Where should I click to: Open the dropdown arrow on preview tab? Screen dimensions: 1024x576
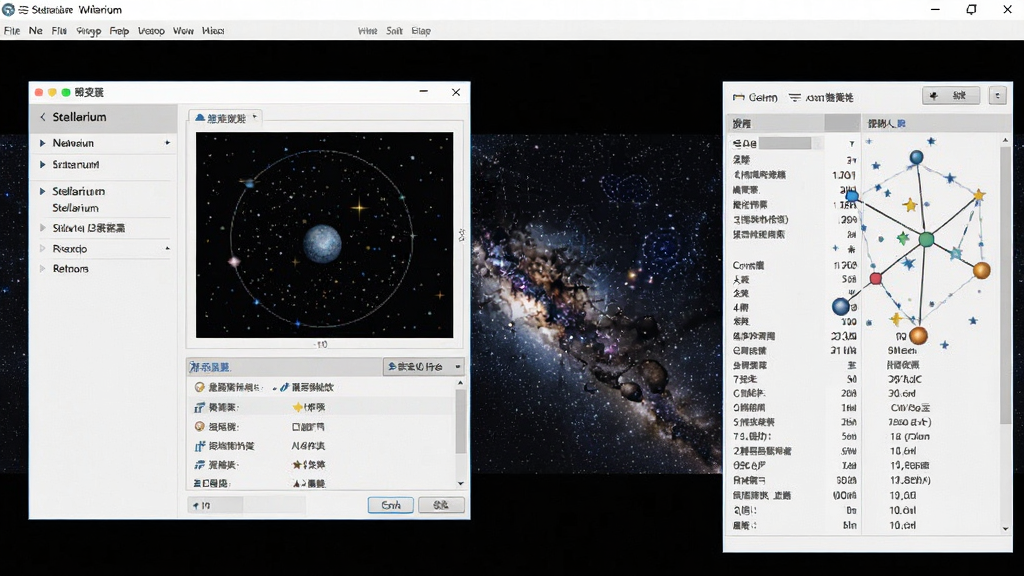(x=255, y=117)
